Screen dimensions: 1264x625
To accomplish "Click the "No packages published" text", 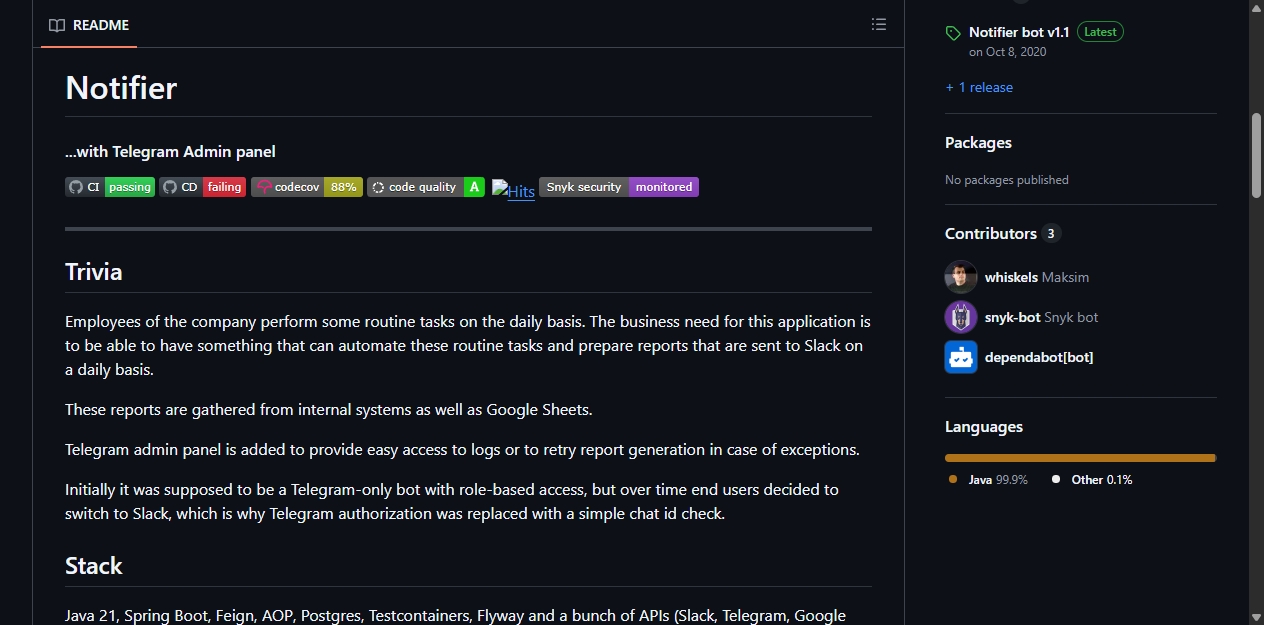I will (1007, 180).
